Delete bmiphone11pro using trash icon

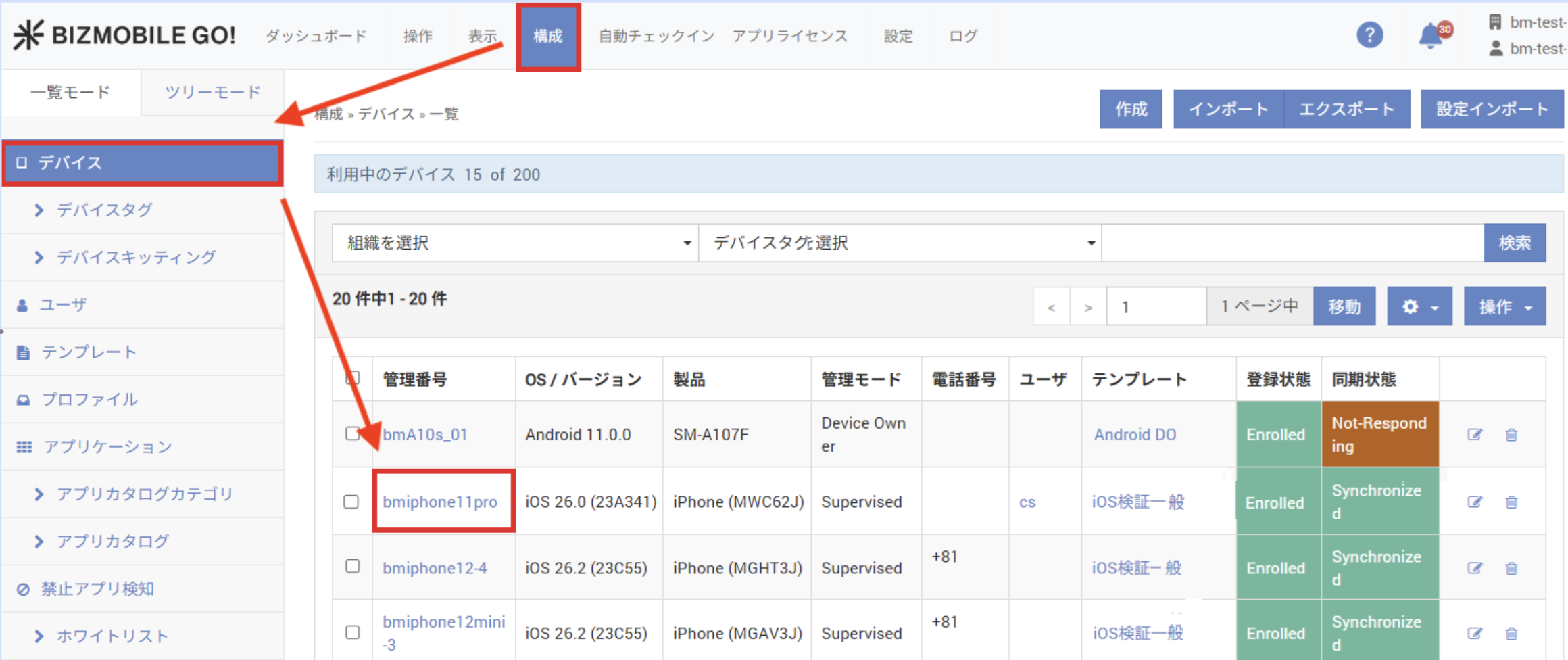[1511, 502]
